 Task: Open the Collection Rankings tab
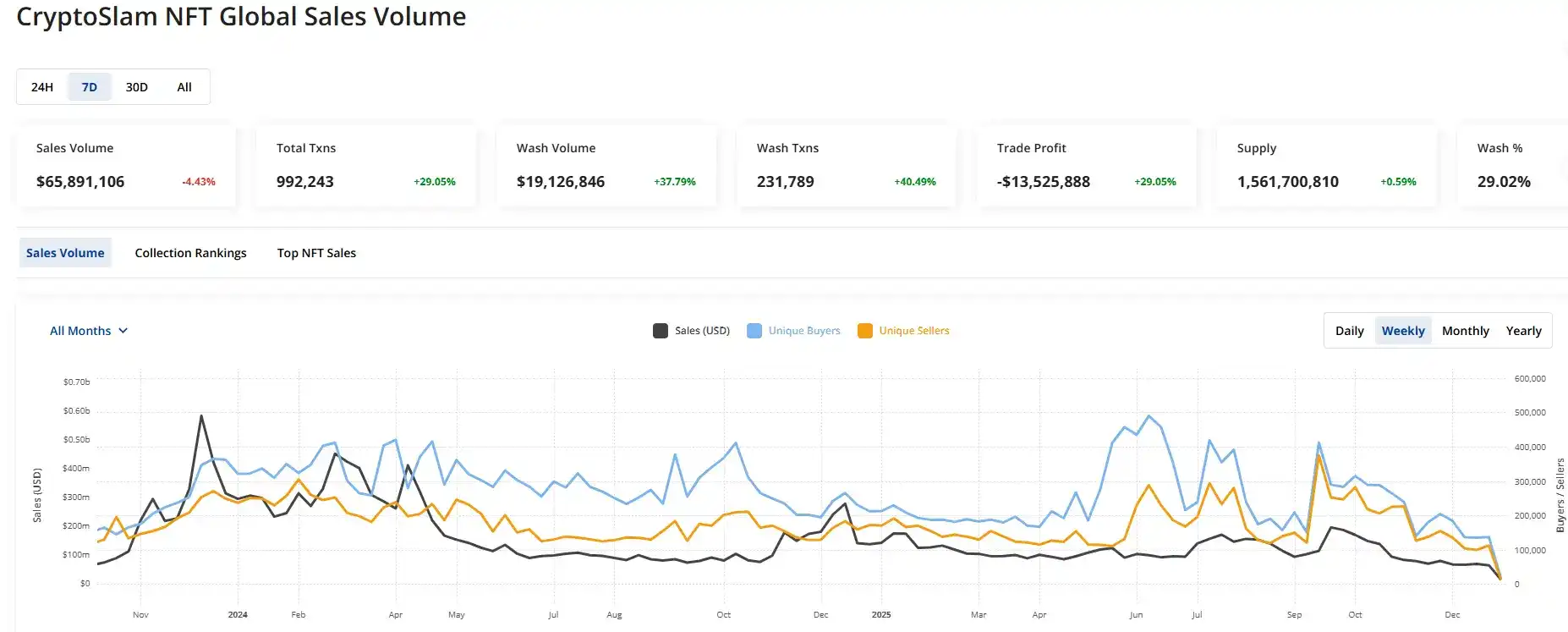pos(190,253)
